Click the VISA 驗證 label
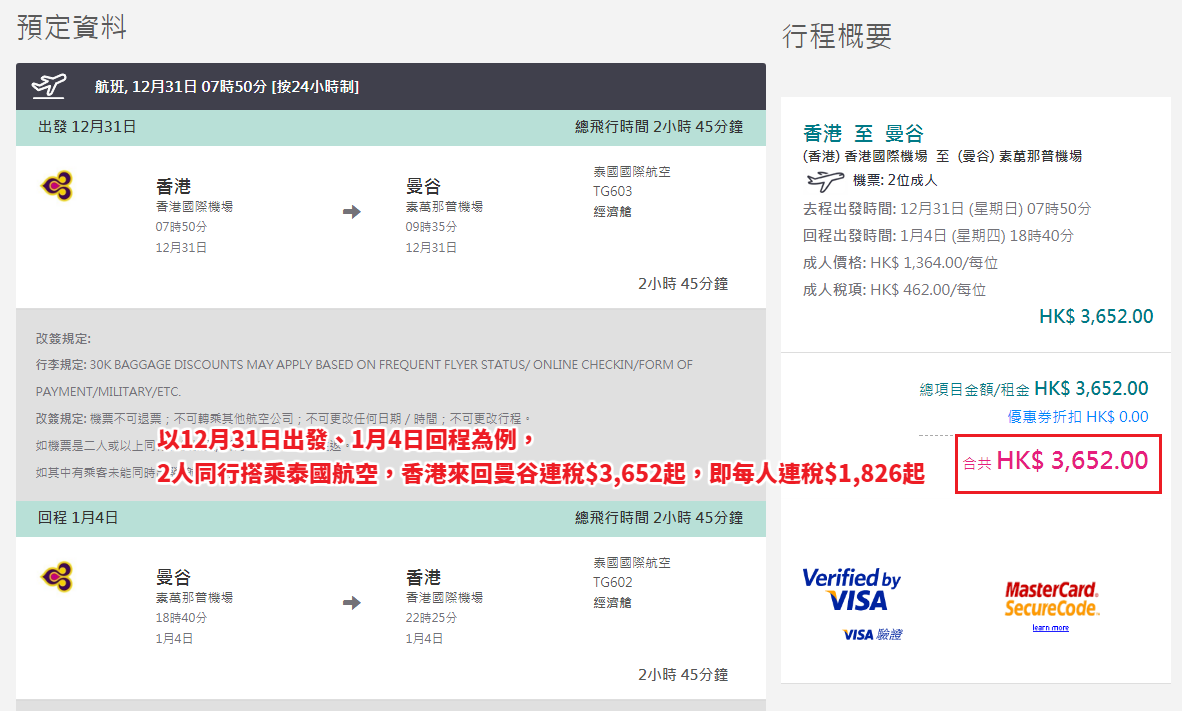 pos(873,635)
